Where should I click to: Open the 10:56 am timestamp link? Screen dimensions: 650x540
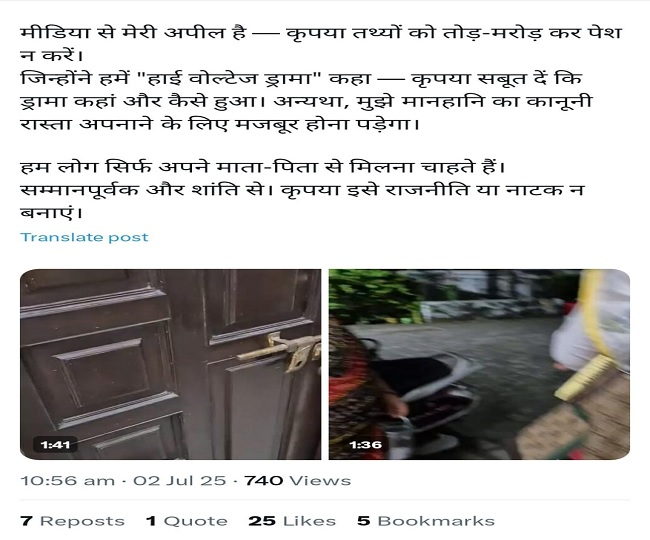[68, 481]
